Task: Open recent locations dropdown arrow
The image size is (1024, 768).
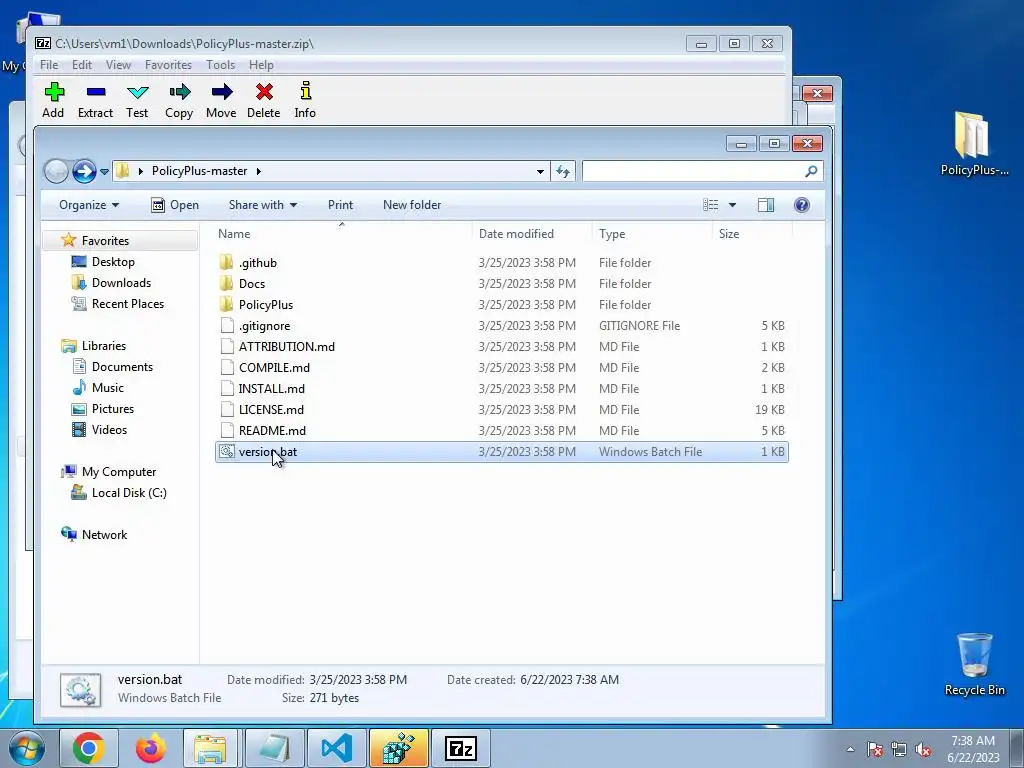Action: 104,172
